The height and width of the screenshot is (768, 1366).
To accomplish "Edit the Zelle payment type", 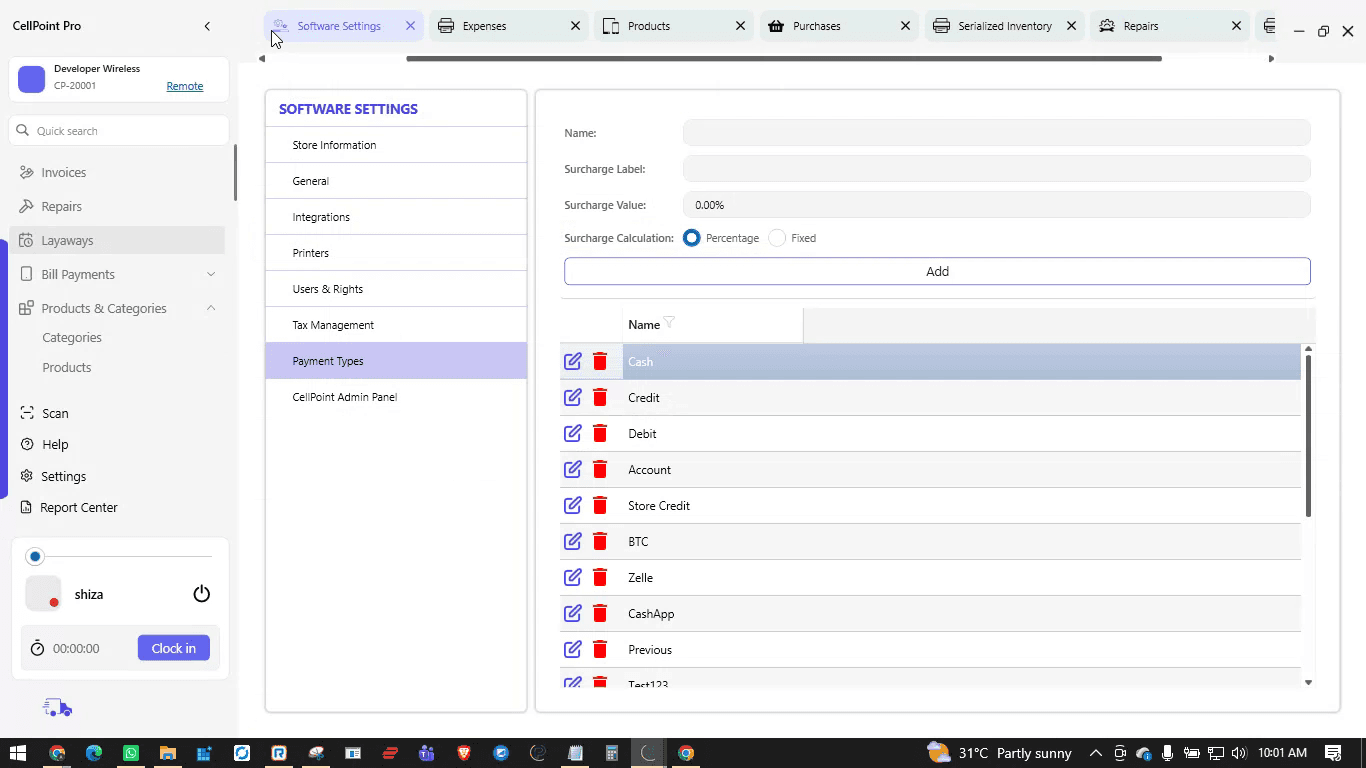I will tap(572, 577).
